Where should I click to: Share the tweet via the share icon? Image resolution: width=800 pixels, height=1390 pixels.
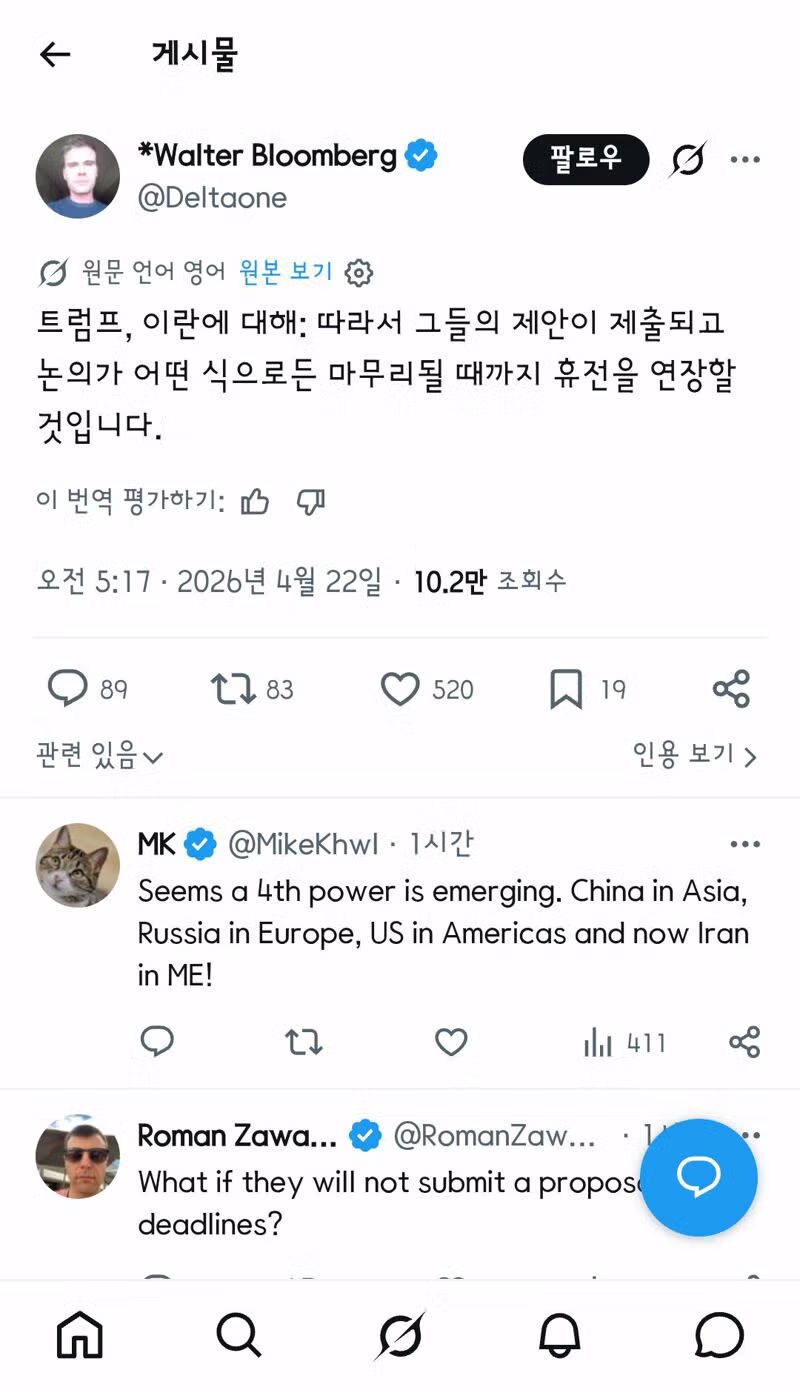(731, 688)
